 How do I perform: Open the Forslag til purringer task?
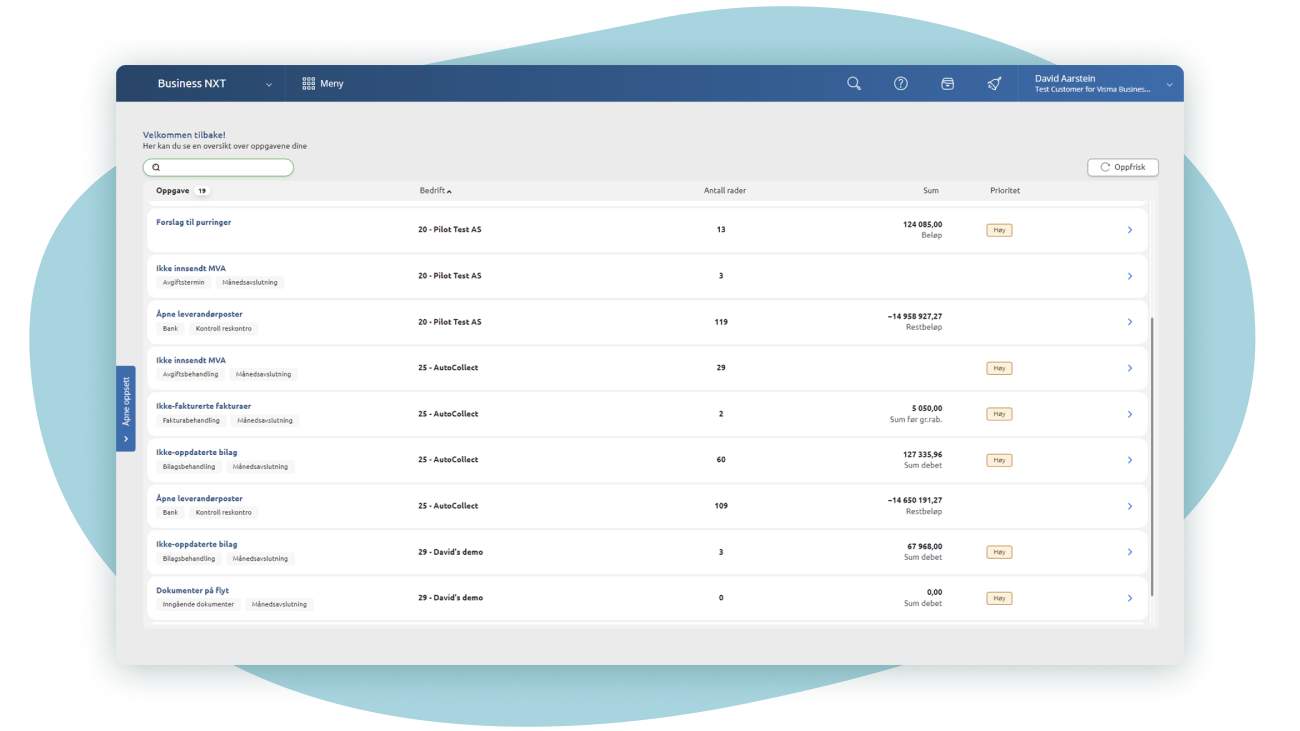coord(193,222)
